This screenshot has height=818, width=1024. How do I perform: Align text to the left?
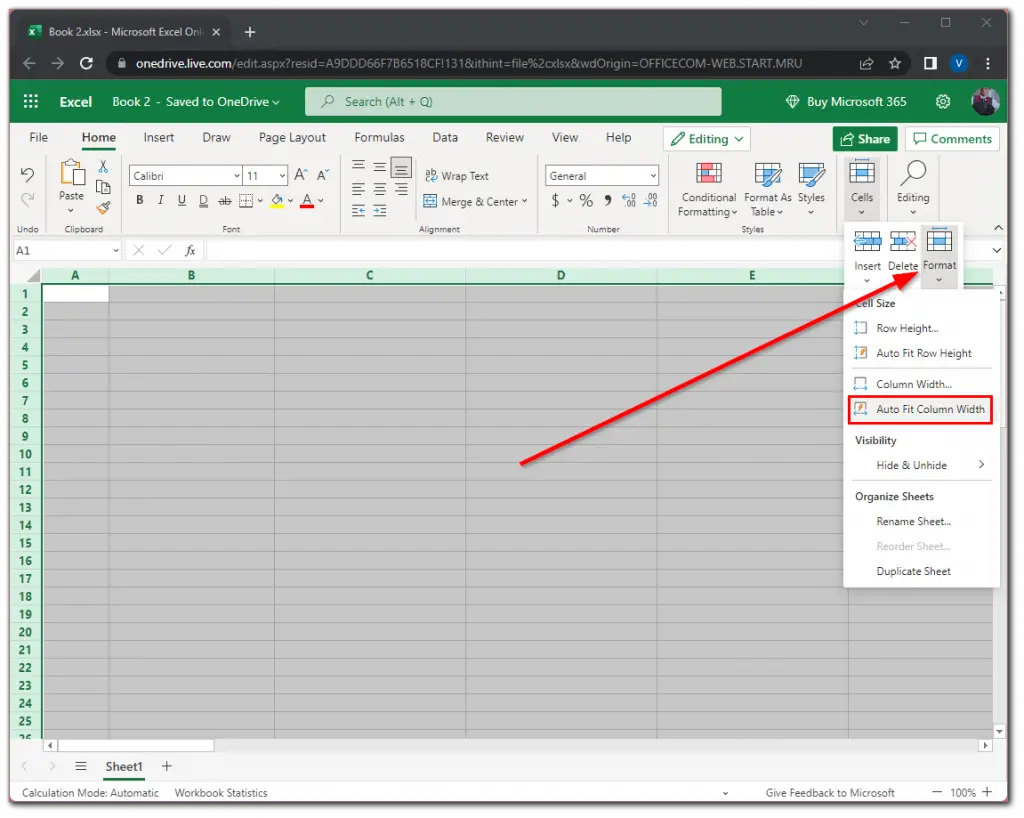pyautogui.click(x=358, y=189)
